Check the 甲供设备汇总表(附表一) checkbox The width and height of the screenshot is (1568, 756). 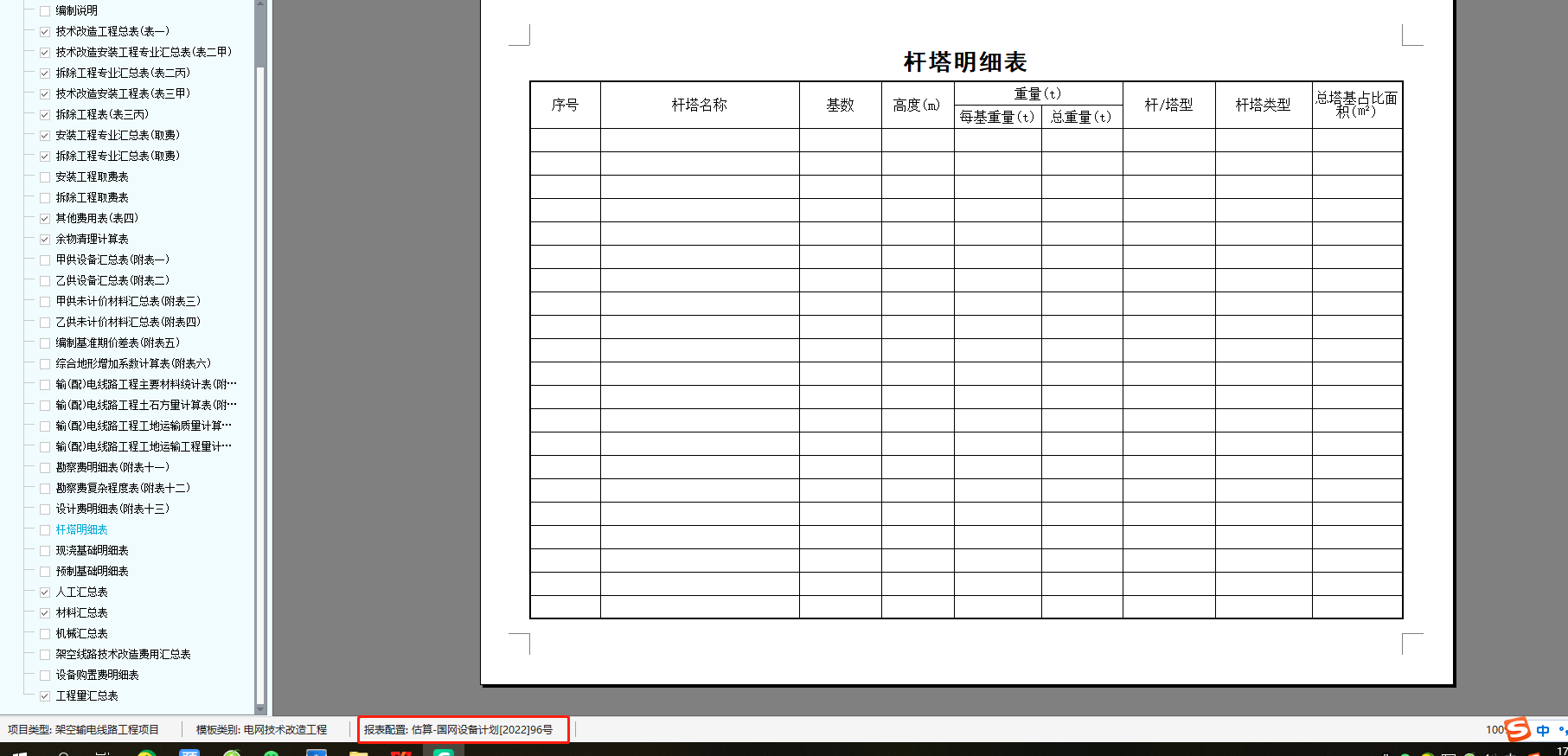click(45, 260)
